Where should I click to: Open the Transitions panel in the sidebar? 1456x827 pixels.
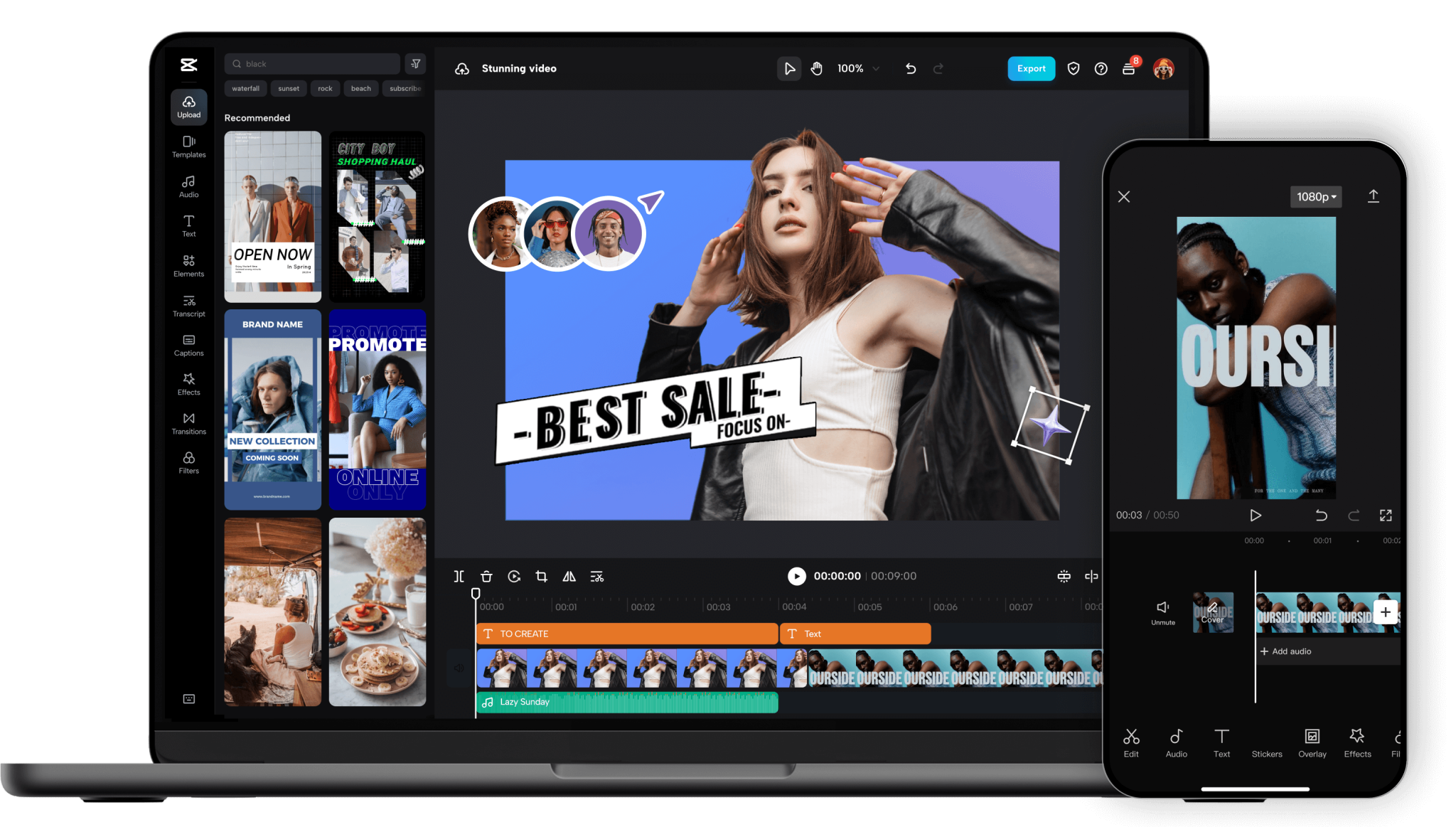[188, 424]
